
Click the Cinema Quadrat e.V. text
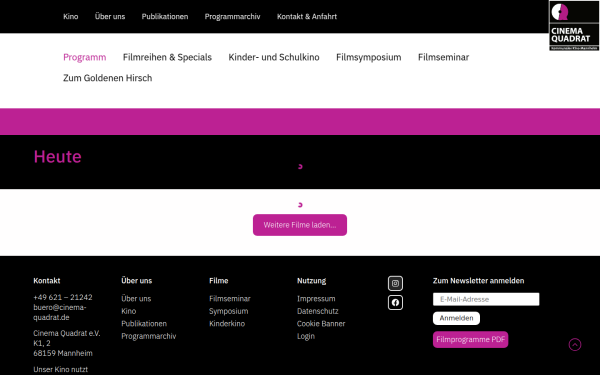67,333
